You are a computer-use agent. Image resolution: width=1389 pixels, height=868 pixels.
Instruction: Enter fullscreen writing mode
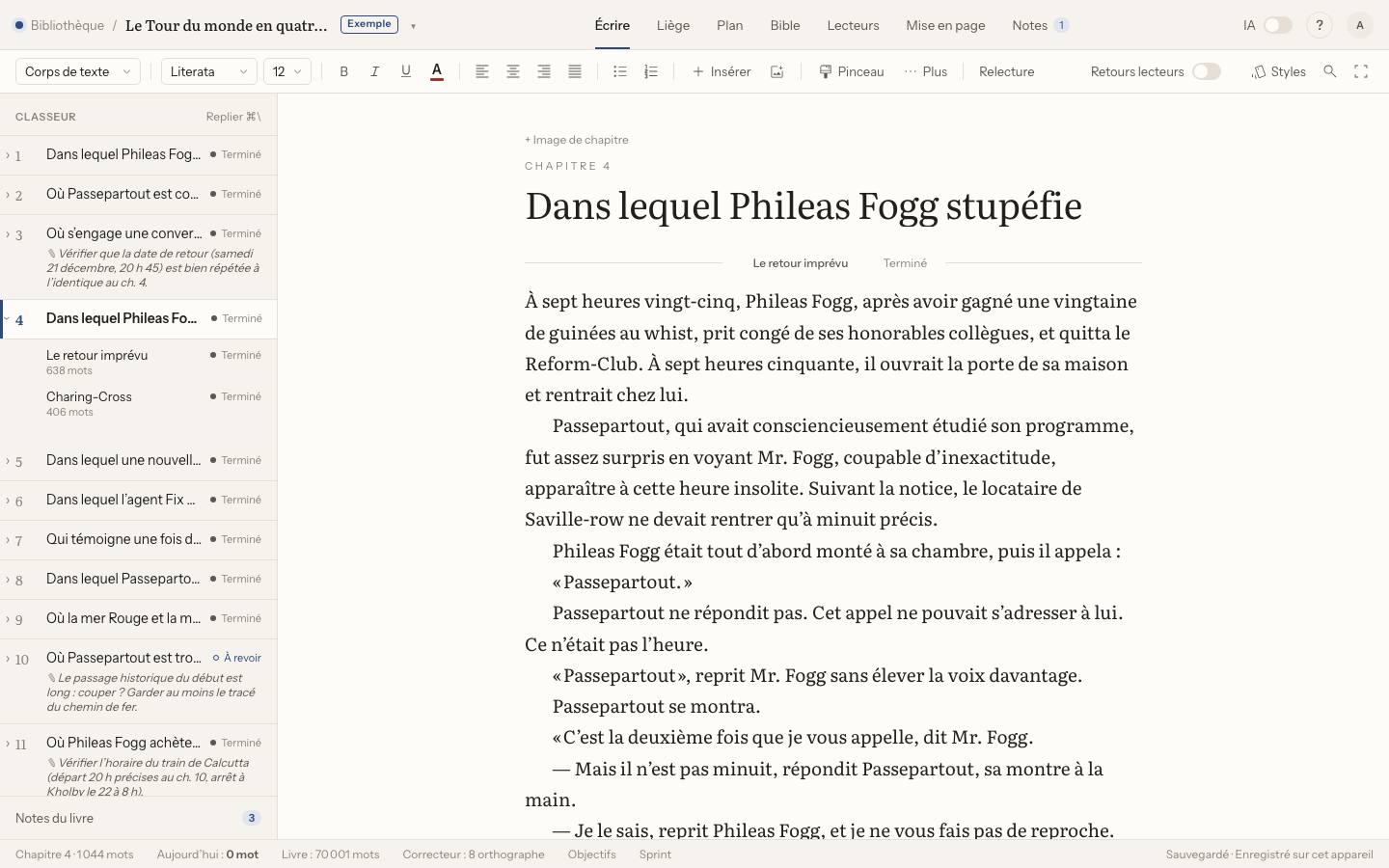pyautogui.click(x=1361, y=71)
